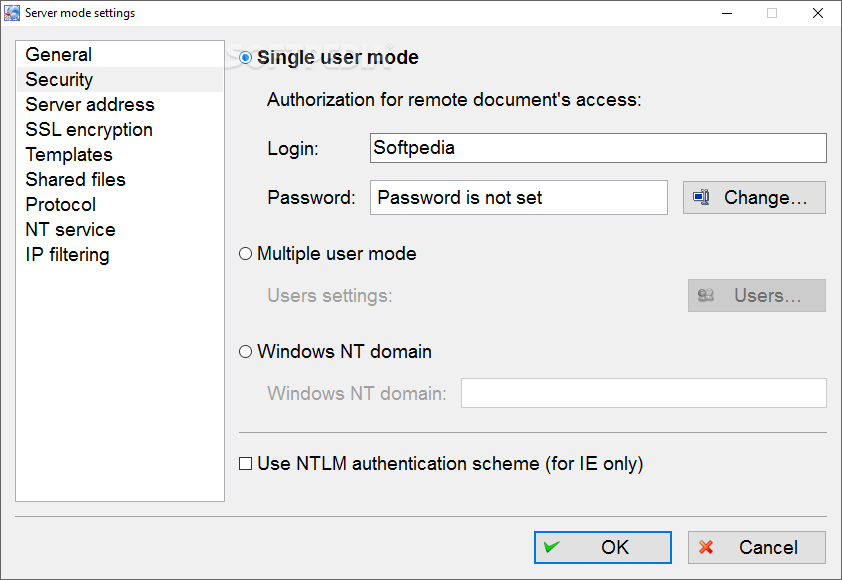Click the Login field containing Softpedia
The height and width of the screenshot is (580, 842).
pyautogui.click(x=598, y=148)
